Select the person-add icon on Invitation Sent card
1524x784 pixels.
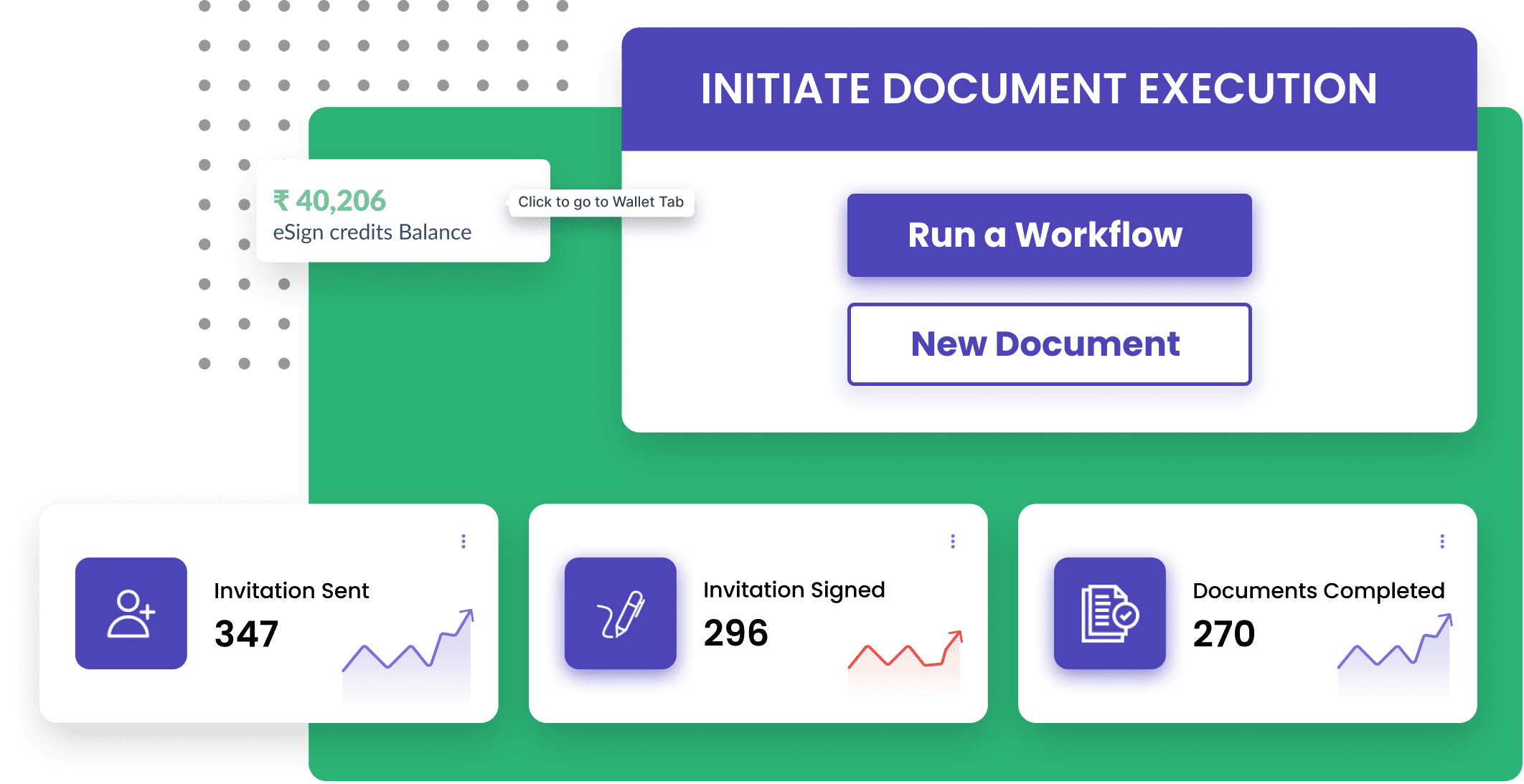[x=131, y=613]
